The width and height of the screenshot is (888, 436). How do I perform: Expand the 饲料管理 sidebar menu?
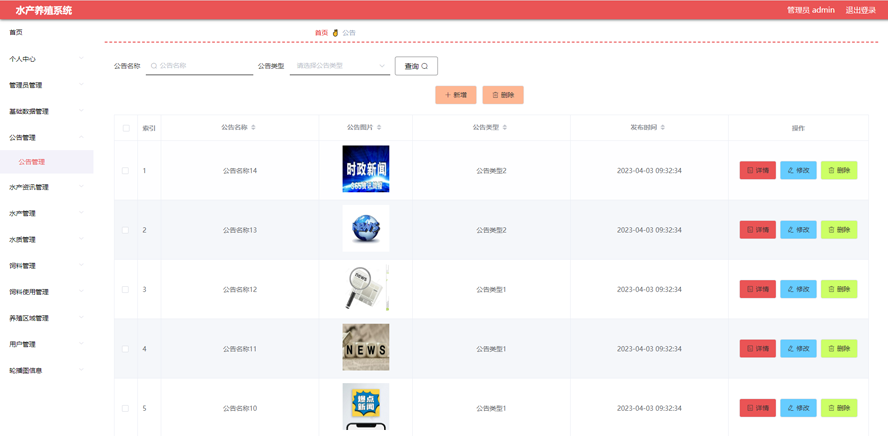[46, 266]
